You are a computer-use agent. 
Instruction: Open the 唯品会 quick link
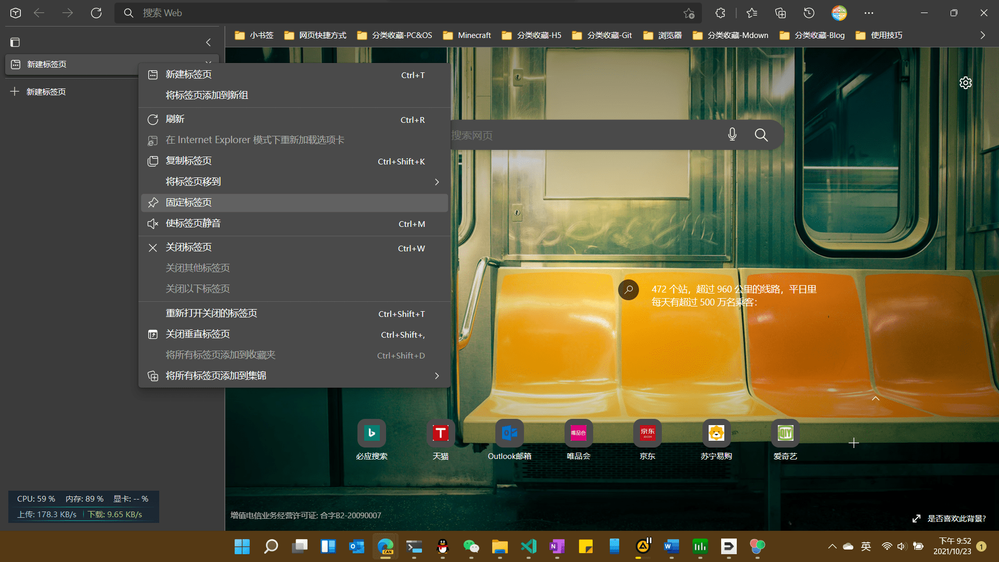(579, 440)
